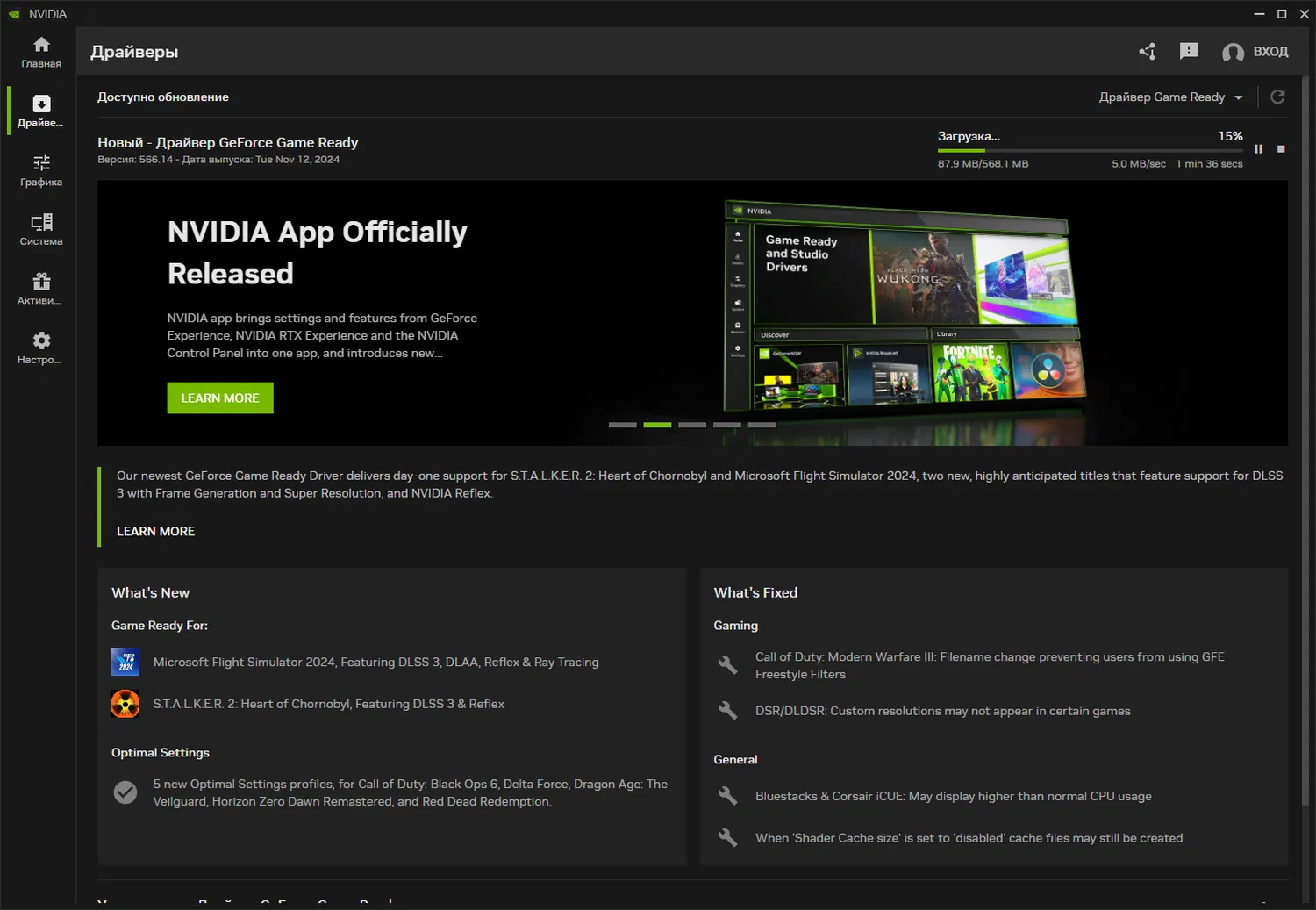This screenshot has width=1316, height=910.
Task: Show the fifth banner carousel slide
Action: 762,425
